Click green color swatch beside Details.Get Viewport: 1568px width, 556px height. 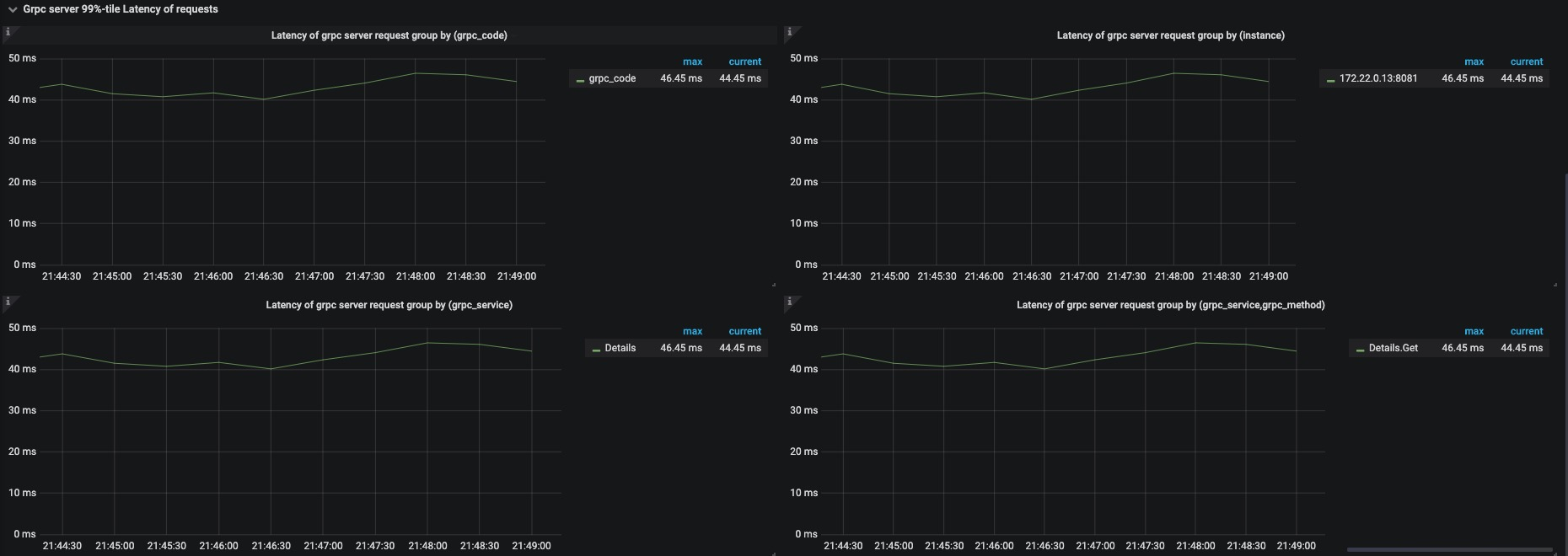pyautogui.click(x=1360, y=350)
